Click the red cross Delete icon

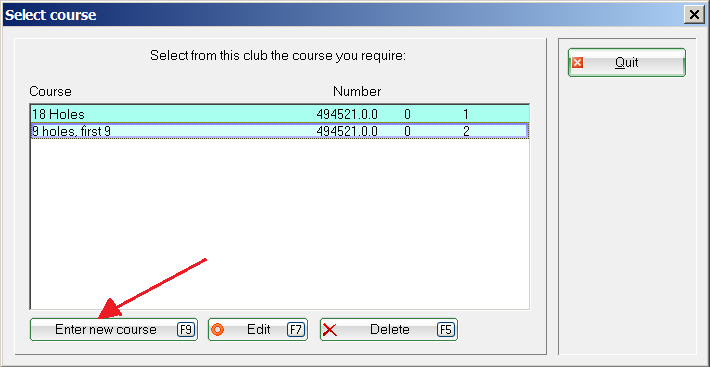[x=330, y=330]
